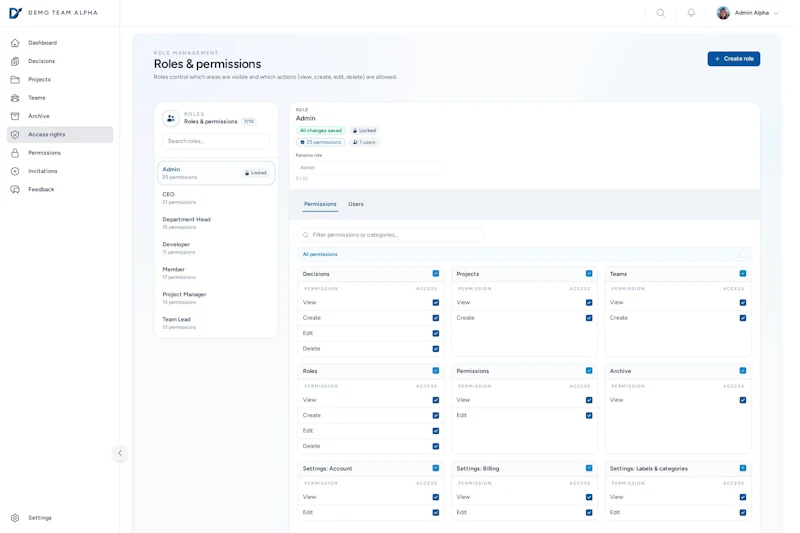Click the Teams icon in the sidebar

15,98
